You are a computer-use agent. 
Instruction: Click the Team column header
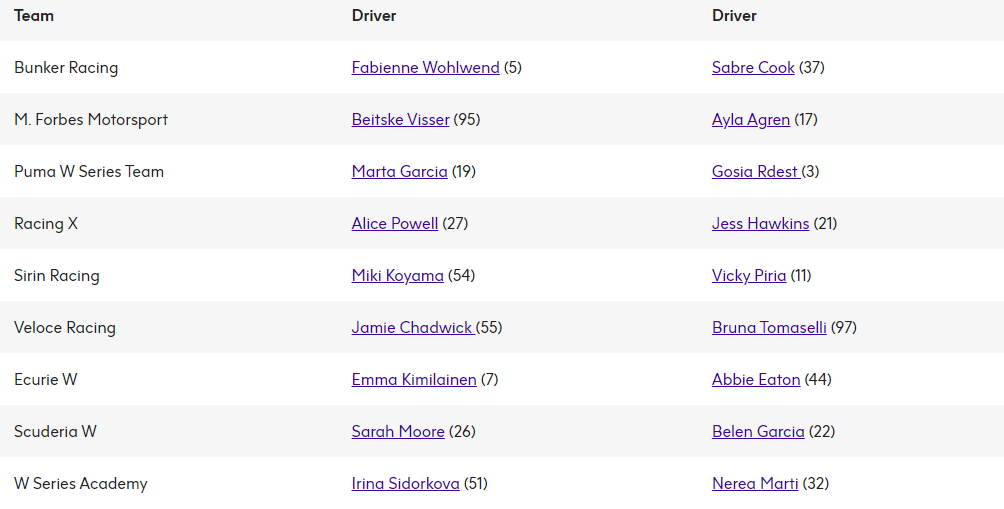(x=34, y=15)
